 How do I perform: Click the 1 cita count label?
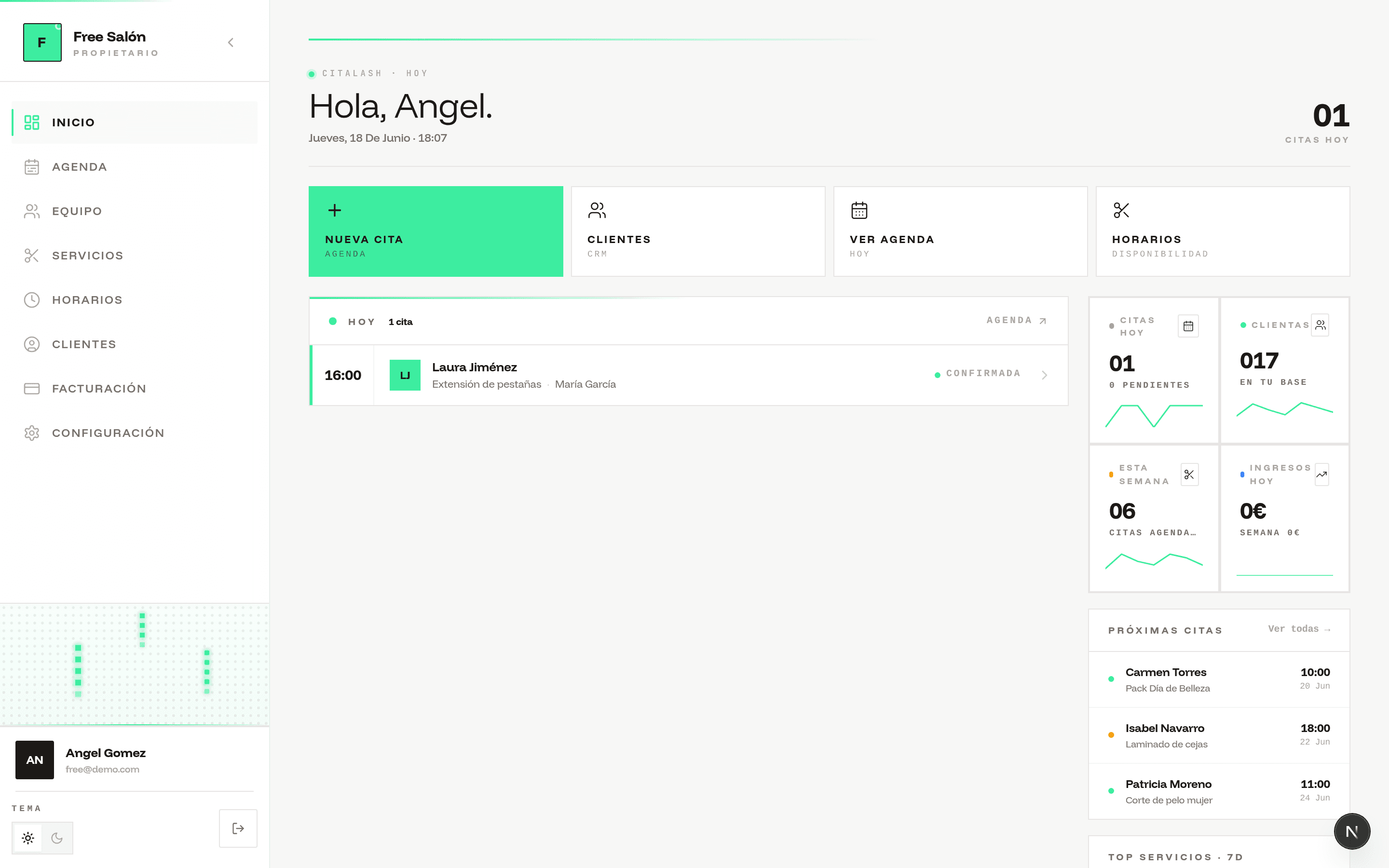401,322
